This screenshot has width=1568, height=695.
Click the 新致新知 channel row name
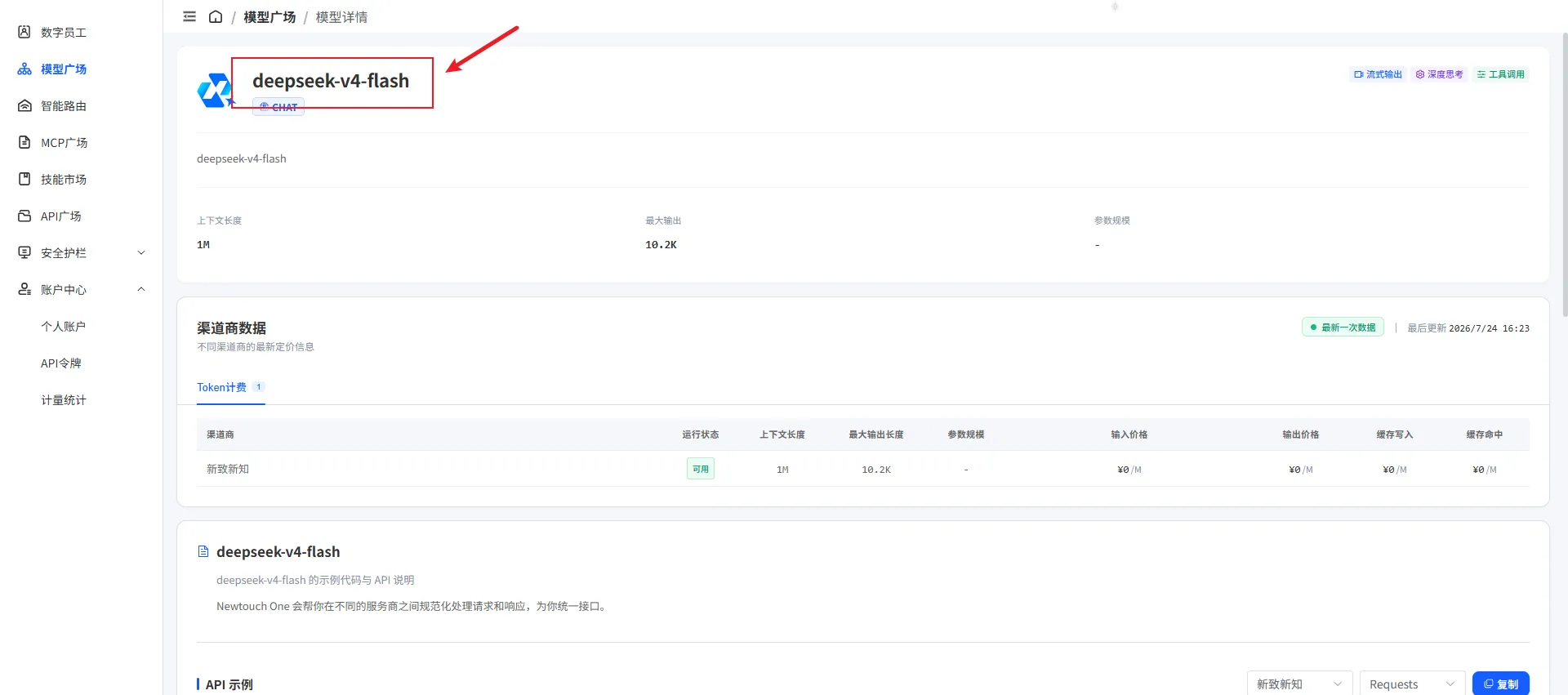228,469
